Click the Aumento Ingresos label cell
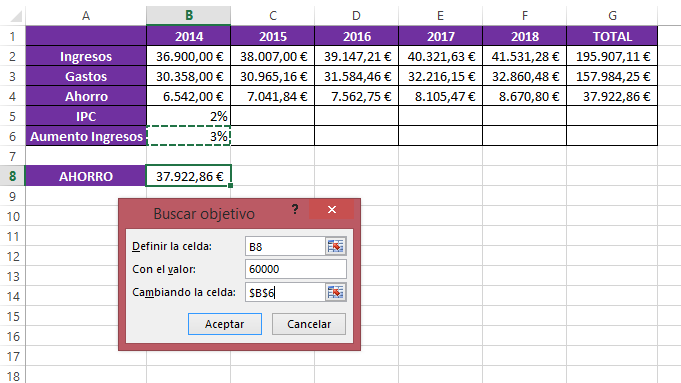681x383 pixels. click(x=86, y=136)
